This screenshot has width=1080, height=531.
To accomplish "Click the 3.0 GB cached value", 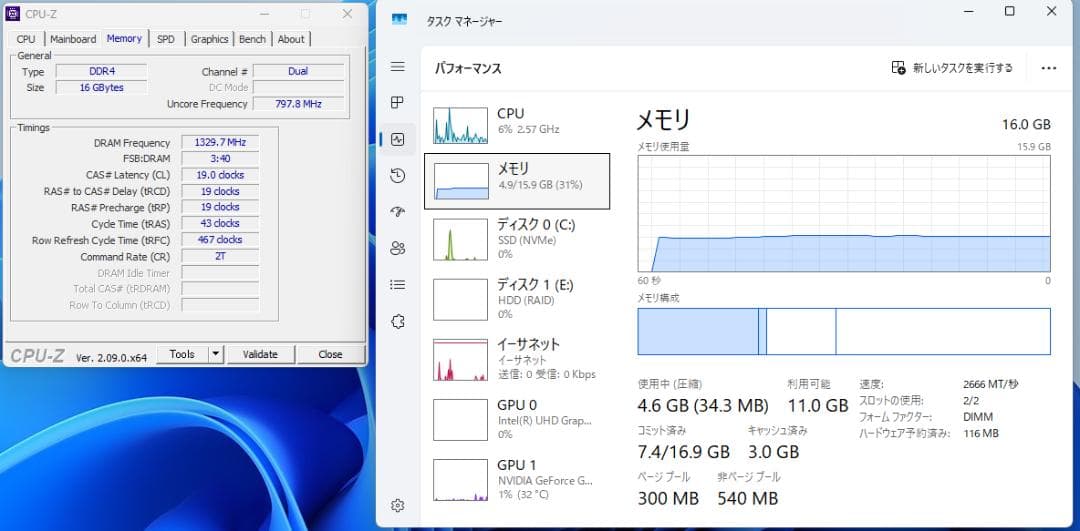I will pyautogui.click(x=773, y=452).
